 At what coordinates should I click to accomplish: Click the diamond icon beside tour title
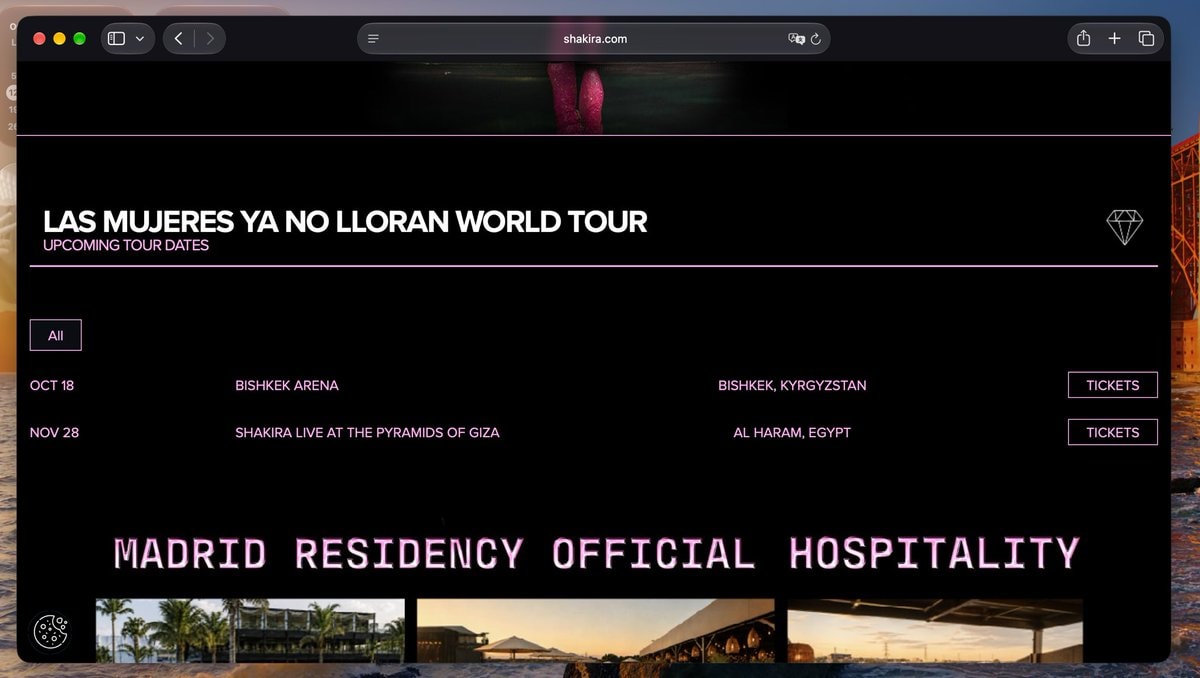coord(1124,227)
